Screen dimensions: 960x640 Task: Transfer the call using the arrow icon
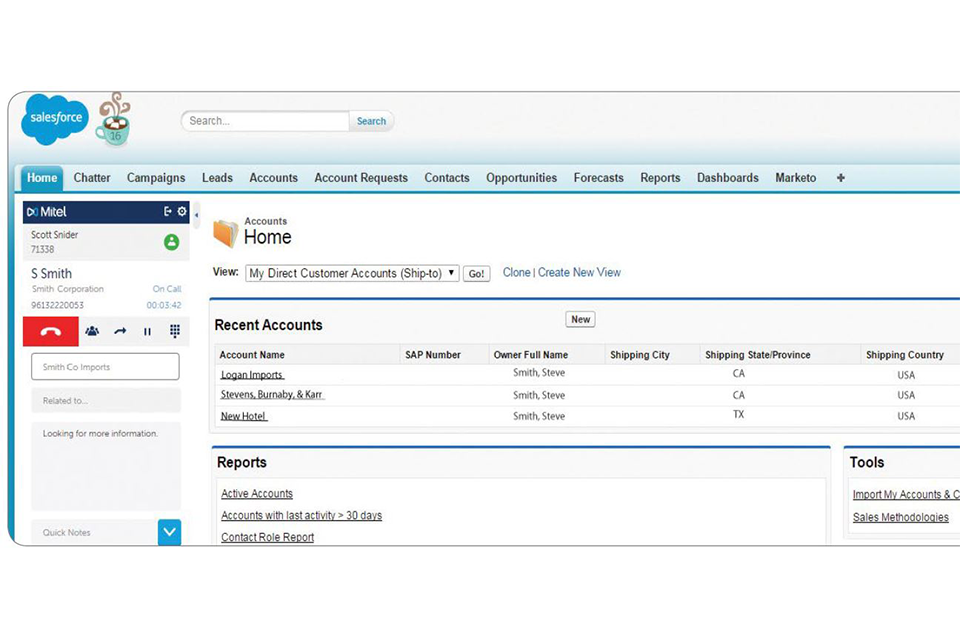click(x=120, y=331)
